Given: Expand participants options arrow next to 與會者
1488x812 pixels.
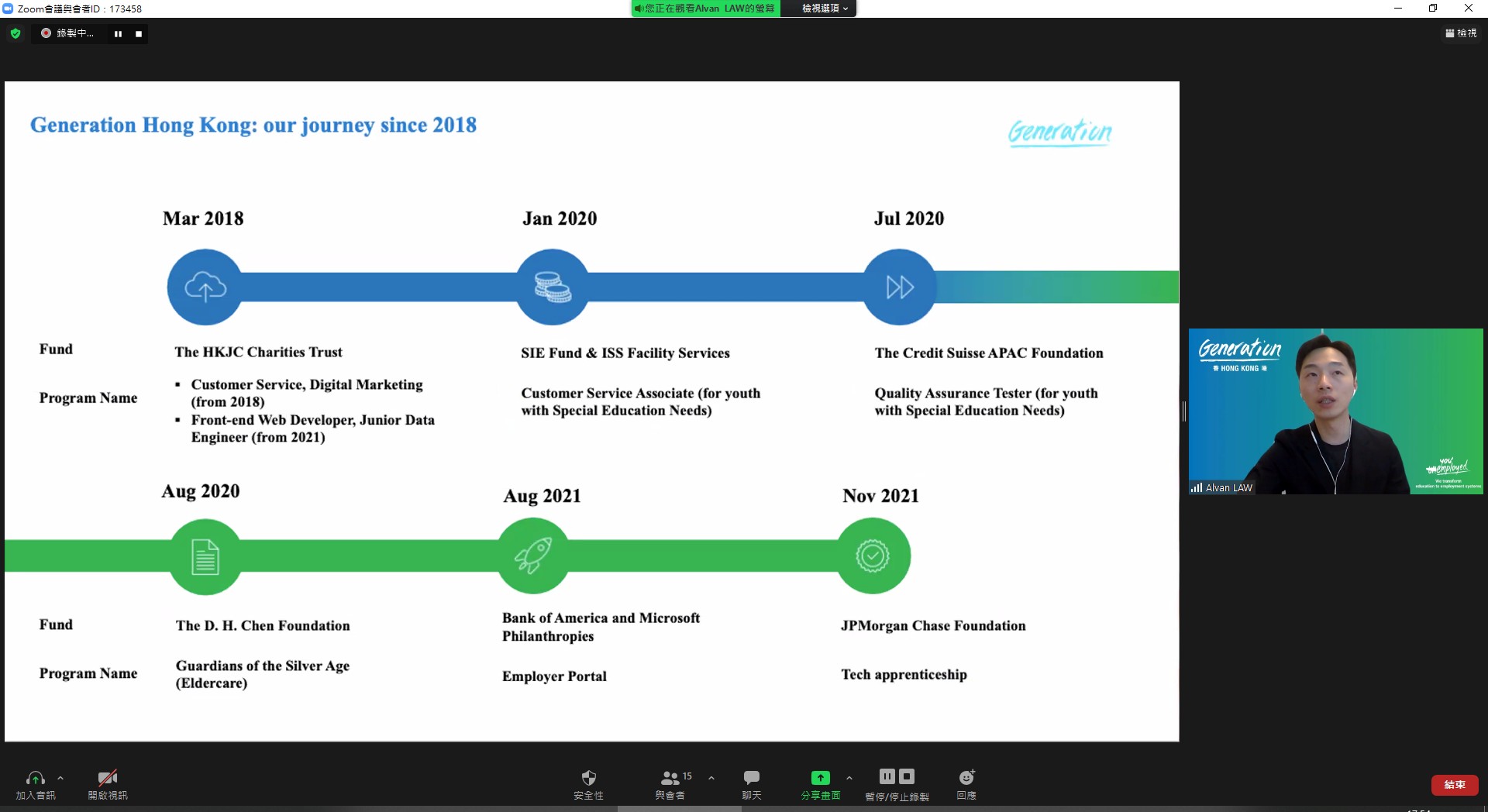Looking at the screenshot, I should (711, 778).
